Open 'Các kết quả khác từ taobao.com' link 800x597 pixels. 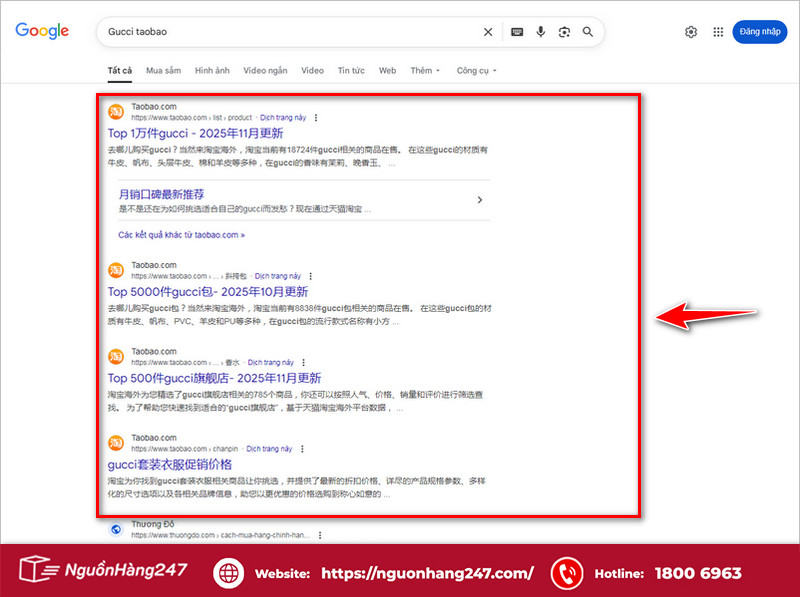point(183,235)
